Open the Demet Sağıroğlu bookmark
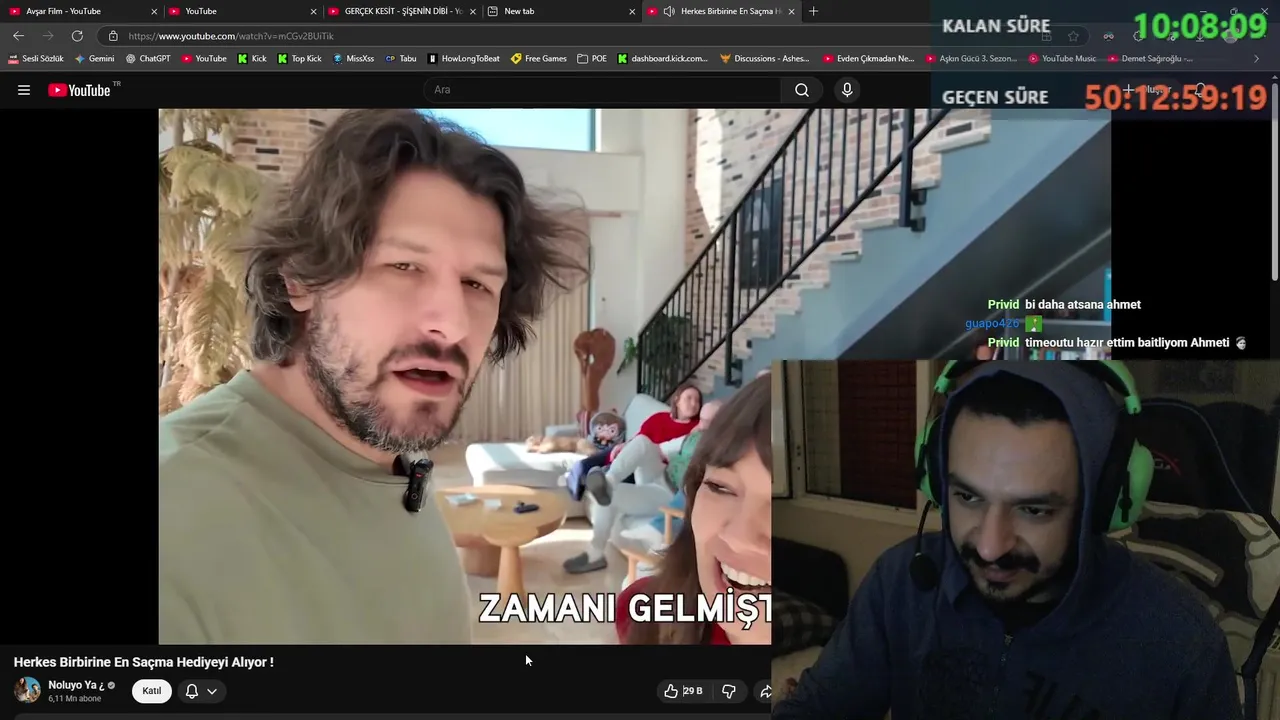The height and width of the screenshot is (720, 1280). [x=1150, y=59]
